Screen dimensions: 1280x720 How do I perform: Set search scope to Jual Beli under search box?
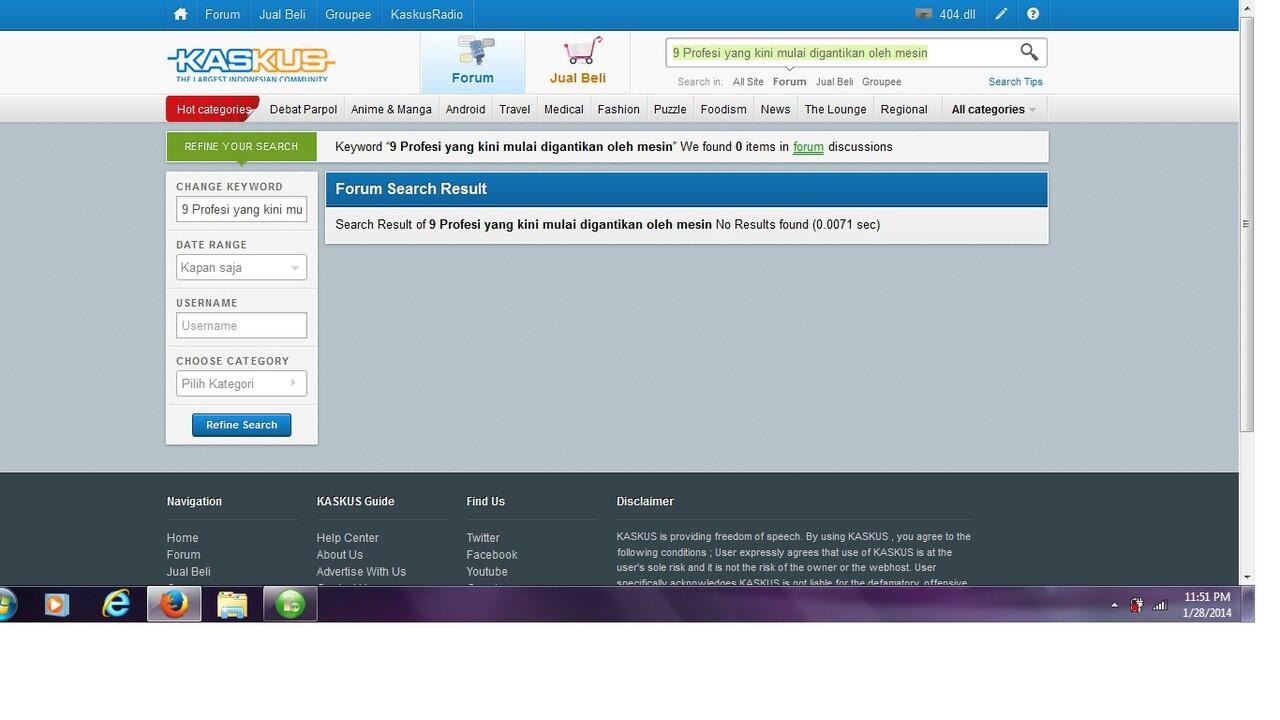(834, 82)
